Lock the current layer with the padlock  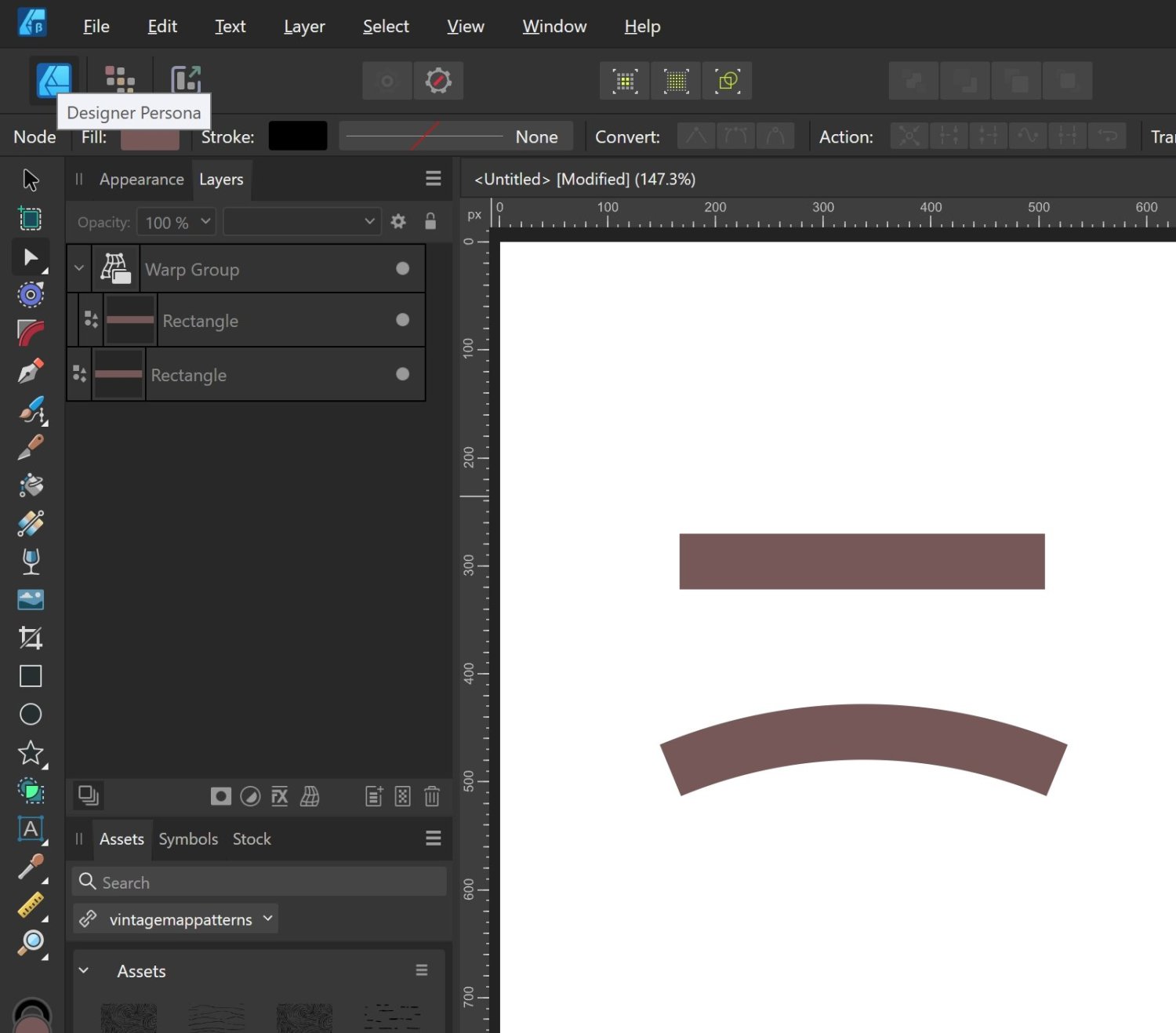(430, 221)
